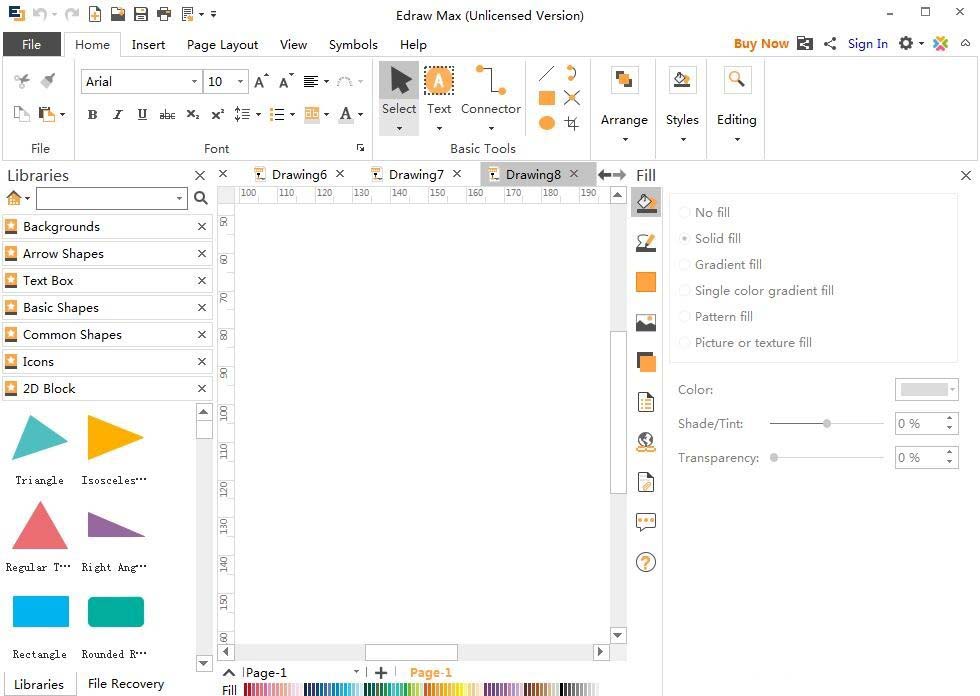Screen dimensions: 980x696
Task: Select Single color gradient fill option
Action: [684, 291]
